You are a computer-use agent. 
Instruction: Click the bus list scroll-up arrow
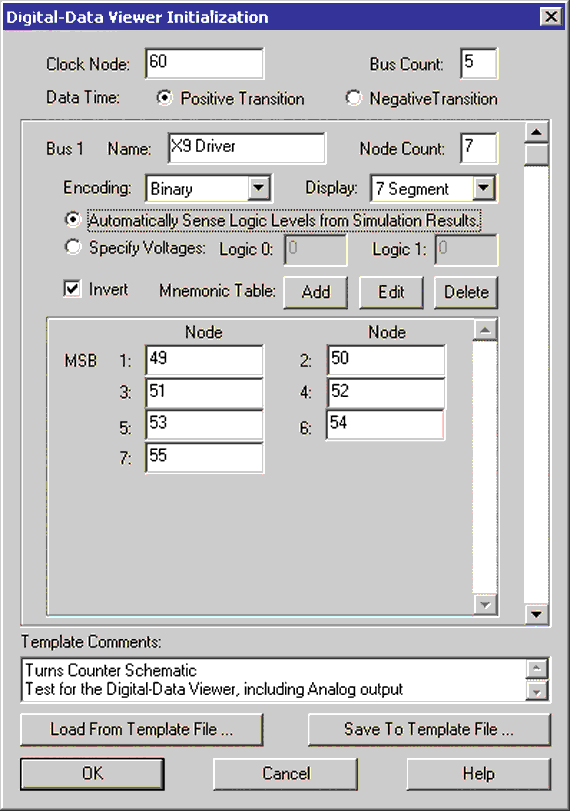pyautogui.click(x=536, y=132)
